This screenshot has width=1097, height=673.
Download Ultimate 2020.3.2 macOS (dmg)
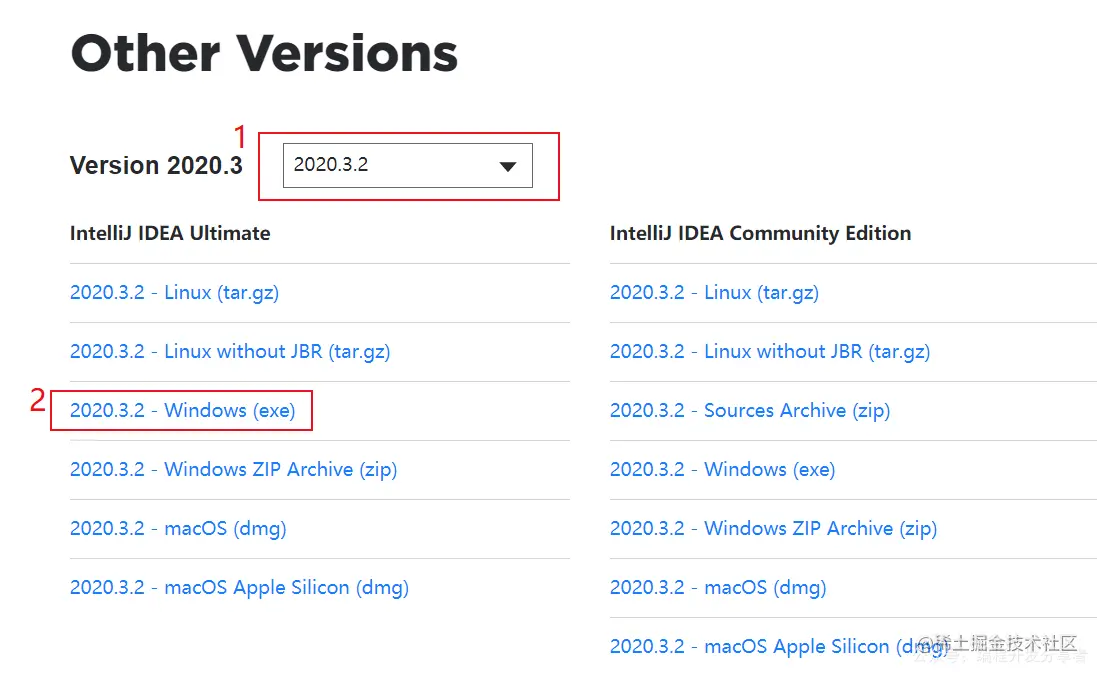[x=178, y=528]
